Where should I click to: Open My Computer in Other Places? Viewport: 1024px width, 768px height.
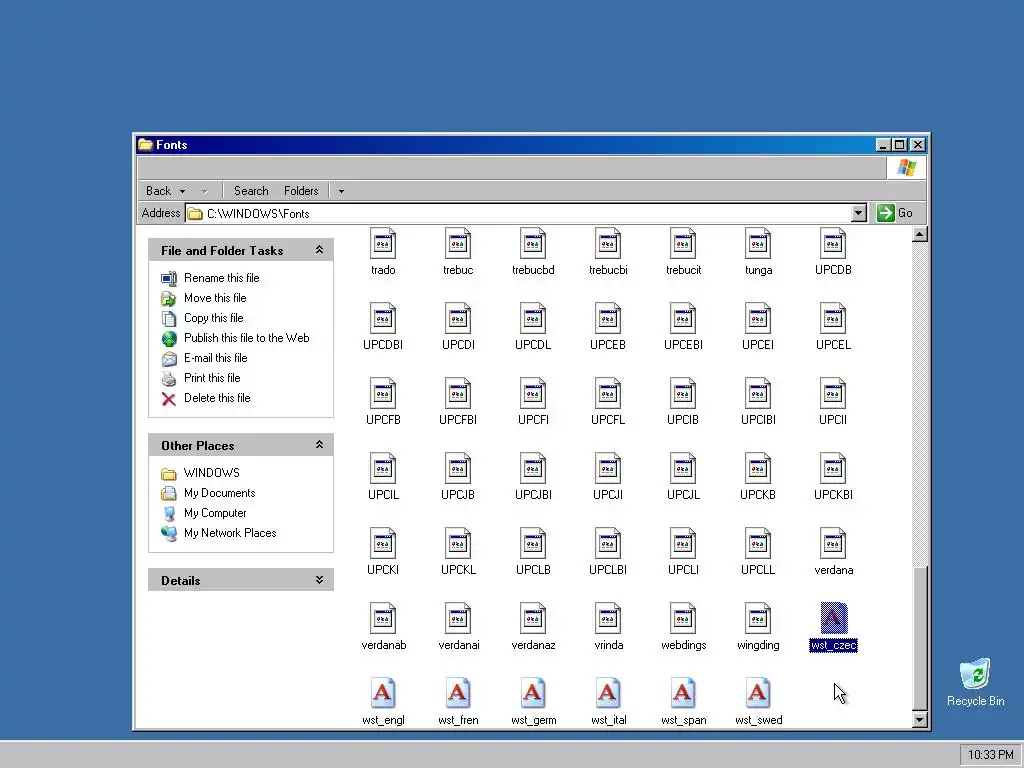[x=215, y=513]
